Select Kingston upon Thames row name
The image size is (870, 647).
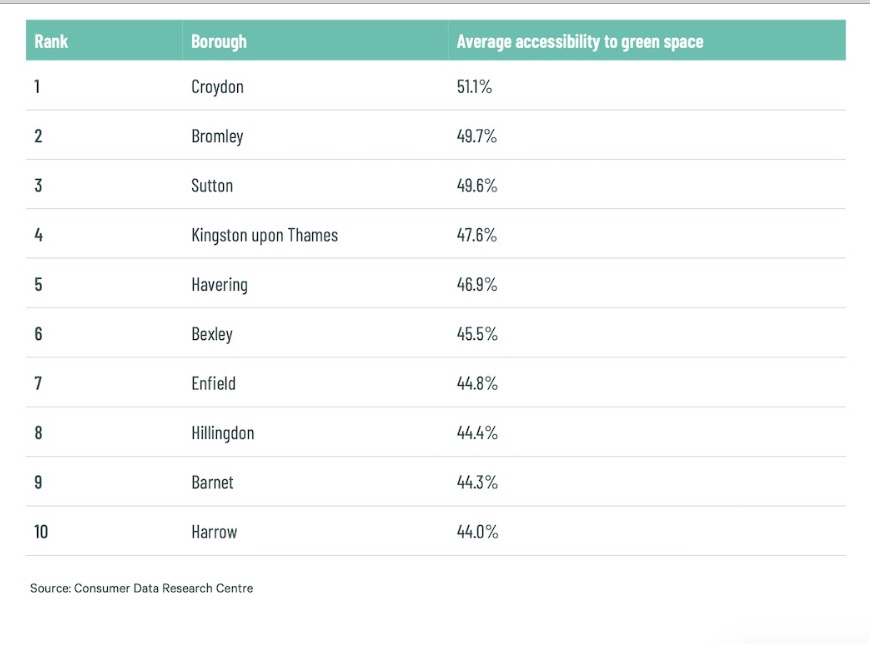[x=264, y=235]
